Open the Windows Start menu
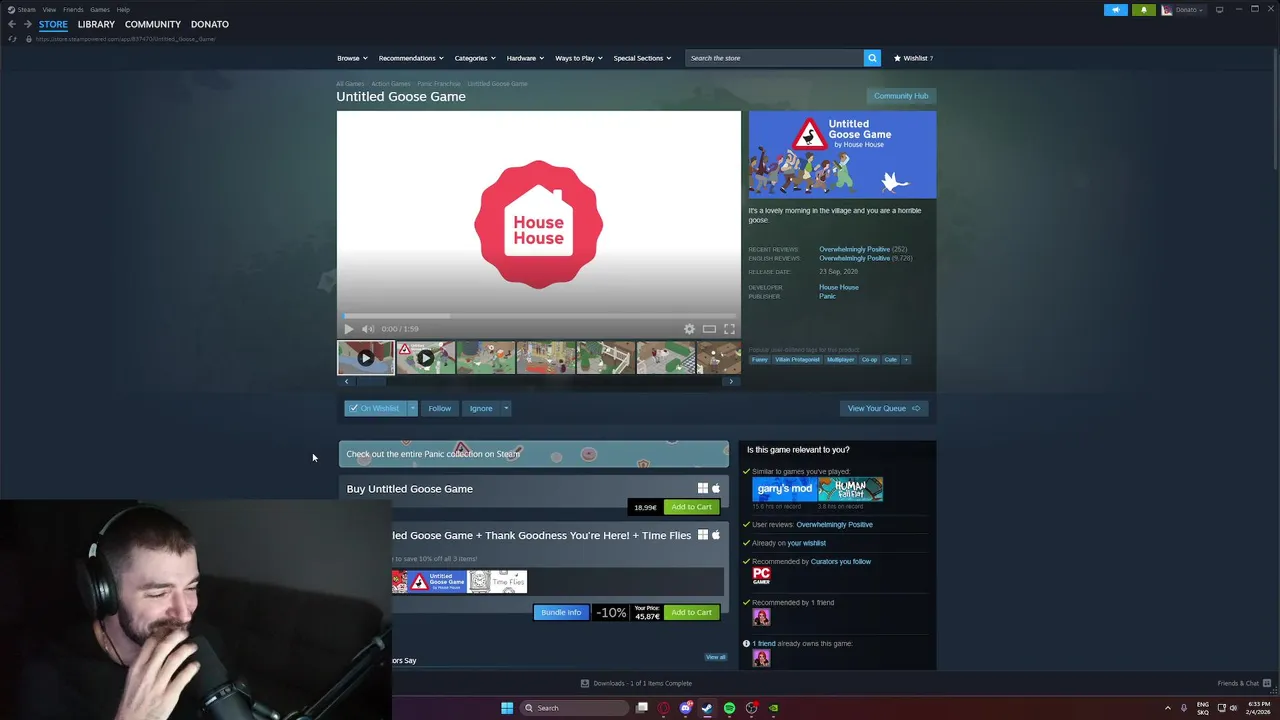Viewport: 1280px width, 720px height. click(507, 708)
